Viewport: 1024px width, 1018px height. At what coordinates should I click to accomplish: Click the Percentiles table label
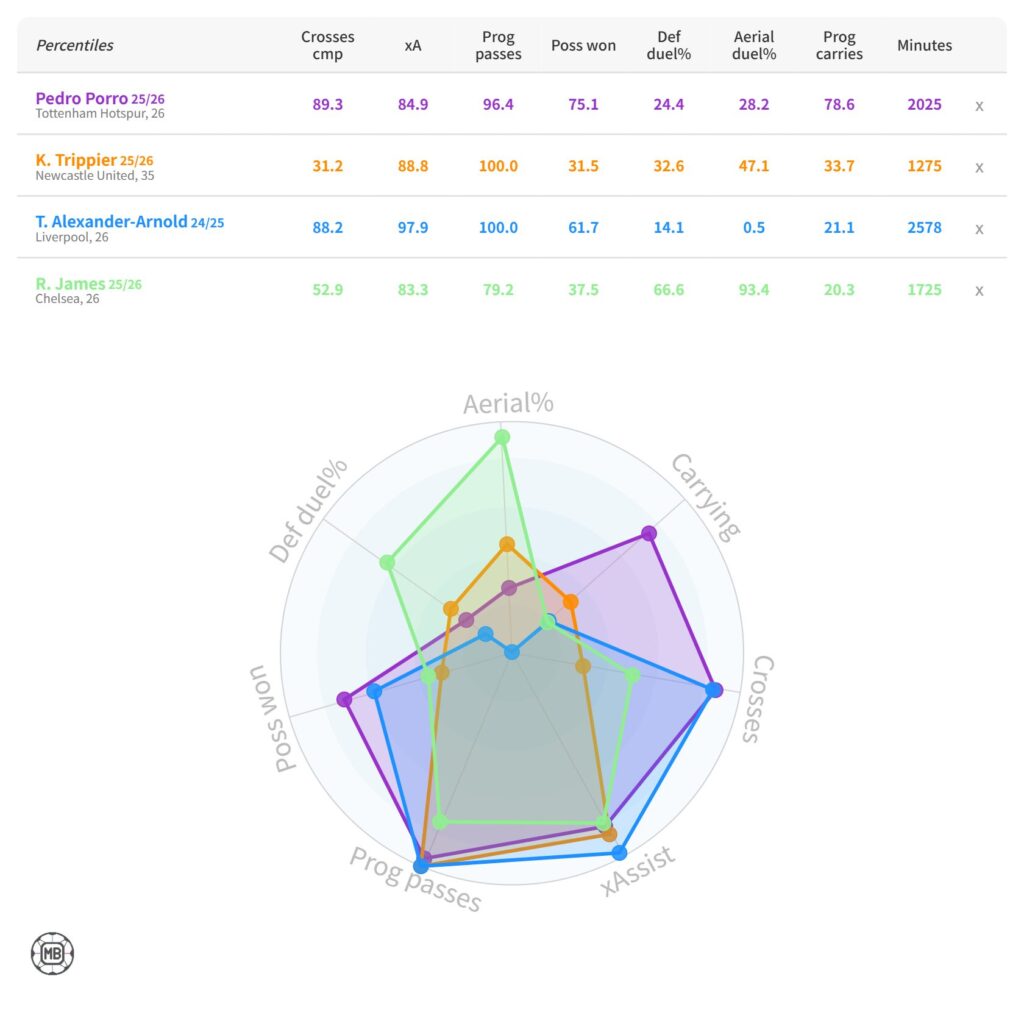click(75, 45)
